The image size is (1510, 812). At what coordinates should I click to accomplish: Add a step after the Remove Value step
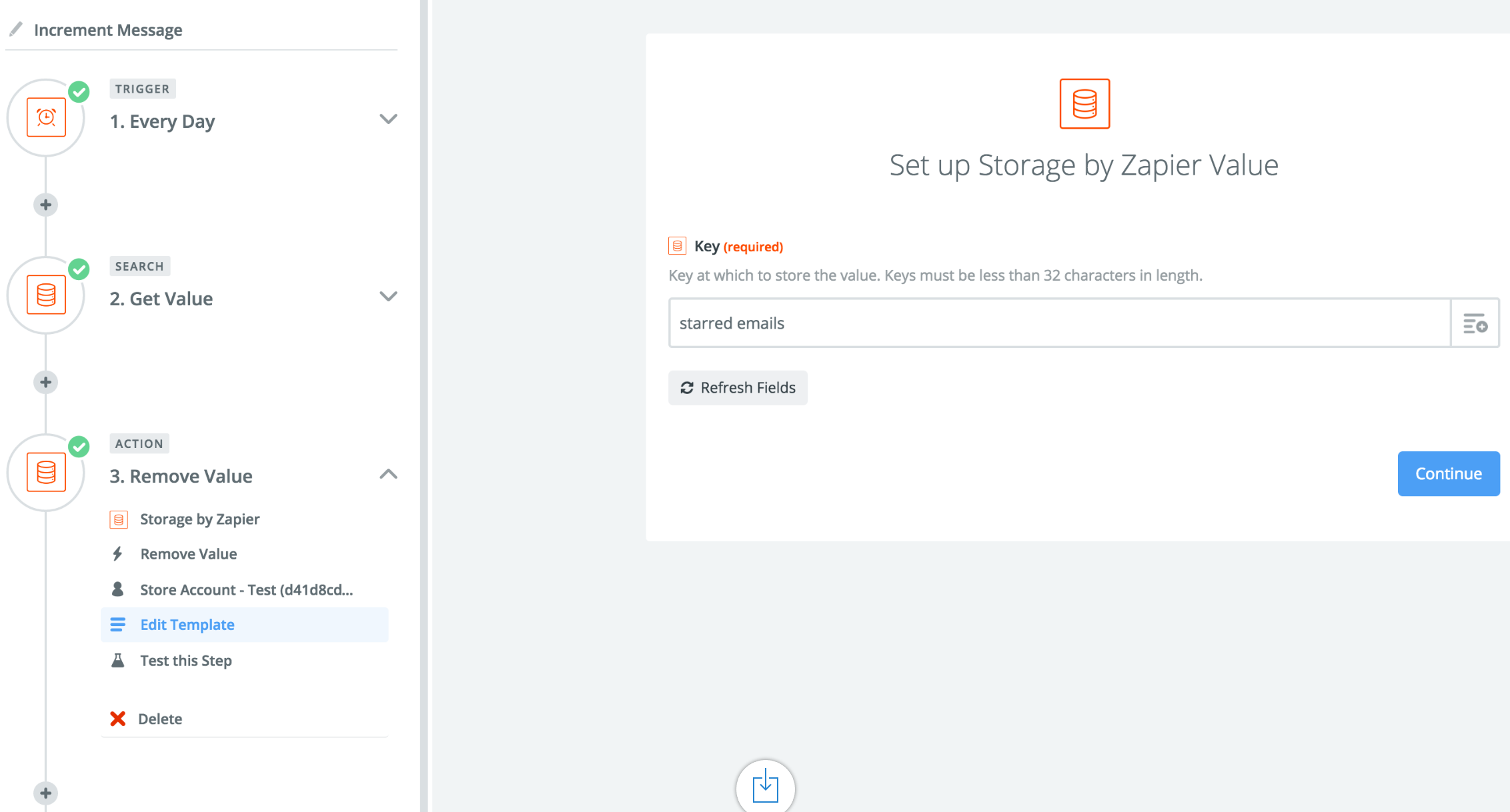coord(45,793)
